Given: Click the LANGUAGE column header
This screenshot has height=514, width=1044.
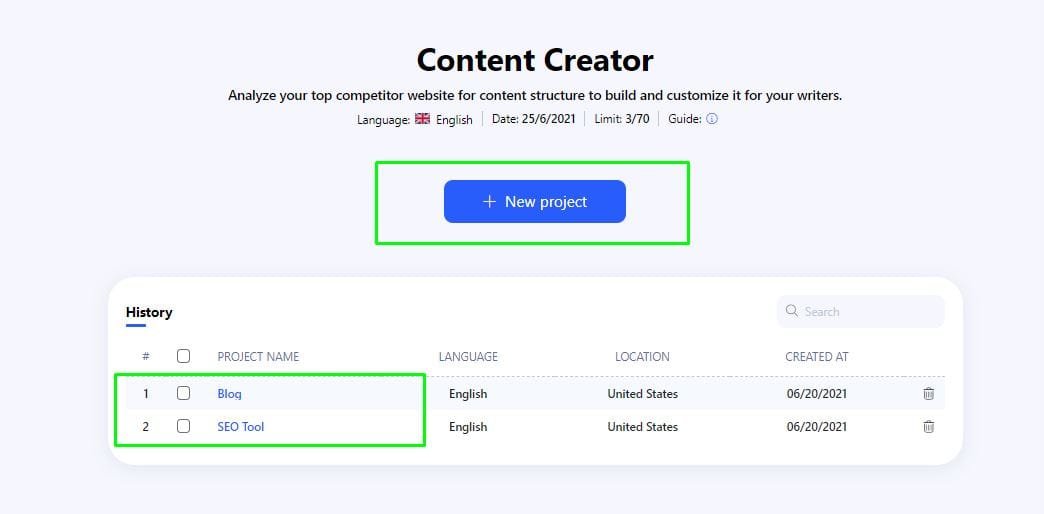Looking at the screenshot, I should (468, 357).
